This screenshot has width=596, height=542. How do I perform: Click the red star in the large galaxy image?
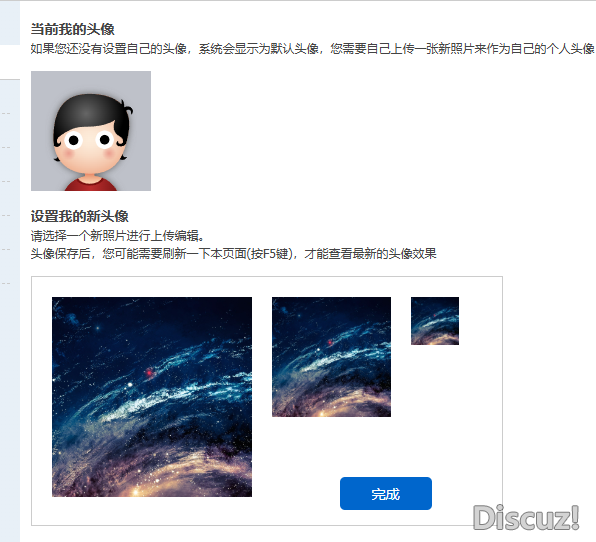tap(149, 372)
